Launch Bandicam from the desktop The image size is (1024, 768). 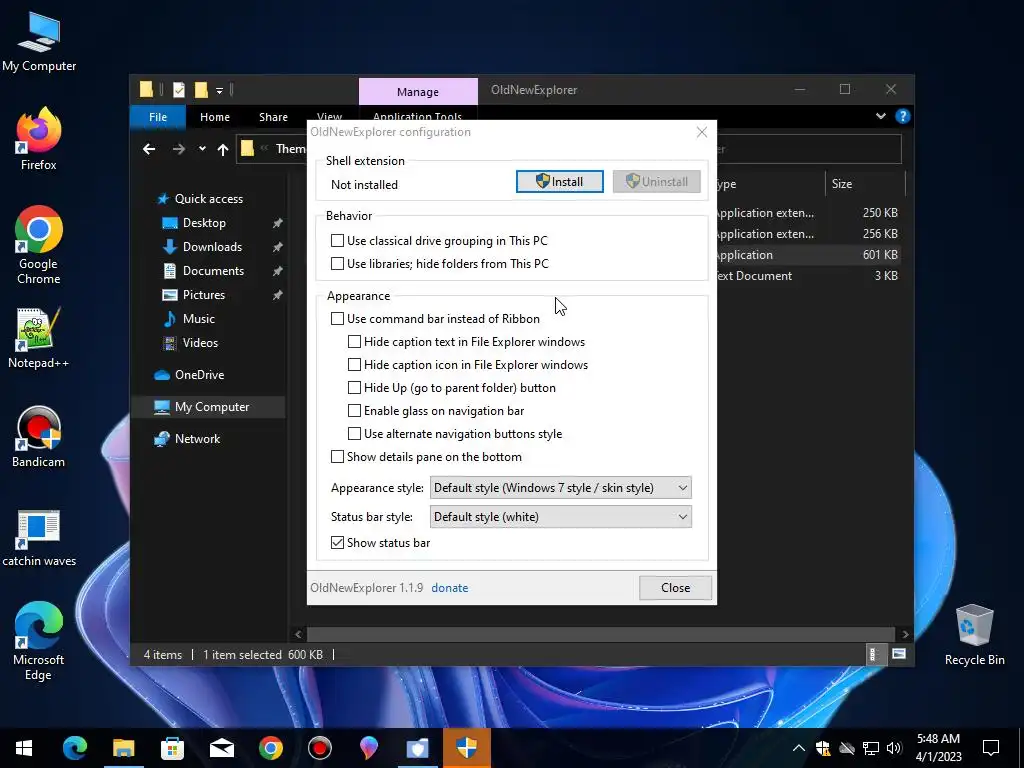click(39, 436)
